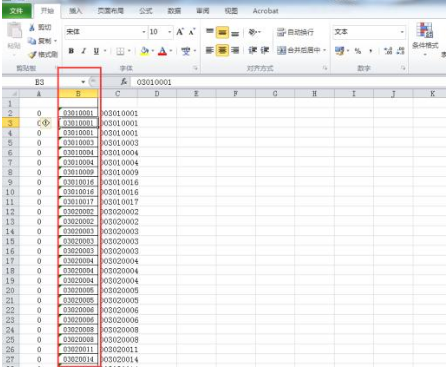The width and height of the screenshot is (446, 367).
Task: Toggle middle vertical alignment
Action: [222, 32]
